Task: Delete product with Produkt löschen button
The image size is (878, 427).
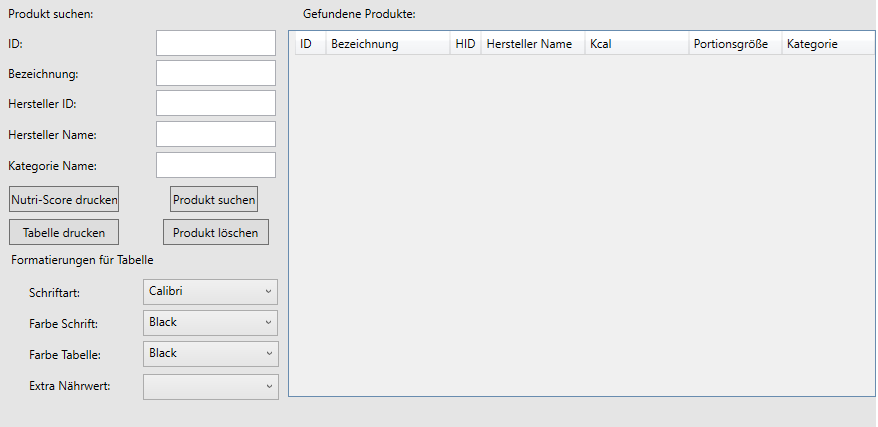Action: click(x=216, y=232)
